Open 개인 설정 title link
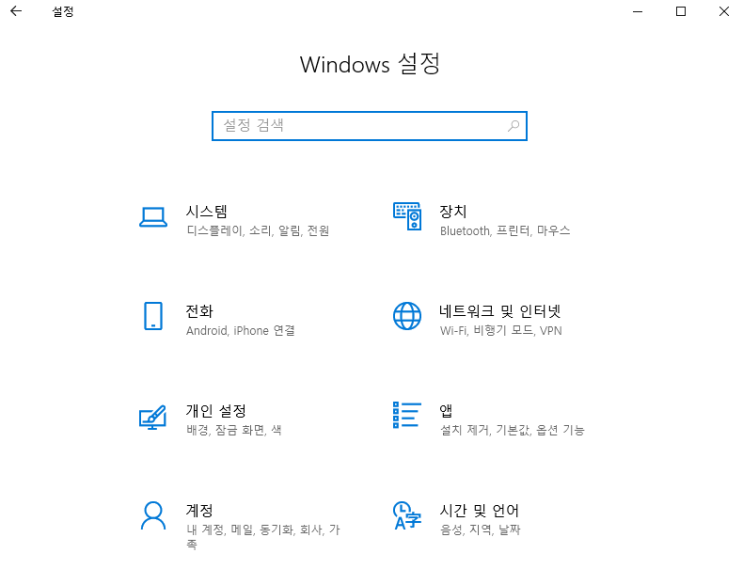 coord(216,410)
